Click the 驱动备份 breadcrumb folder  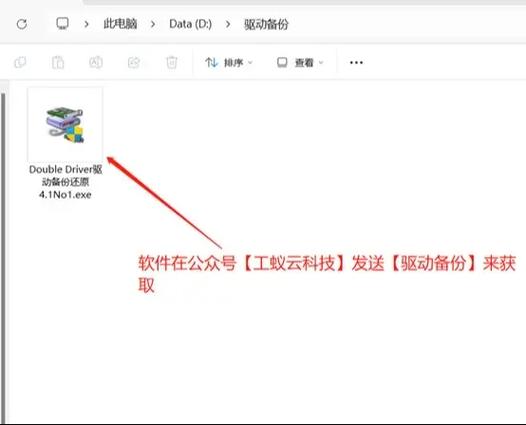coord(266,24)
